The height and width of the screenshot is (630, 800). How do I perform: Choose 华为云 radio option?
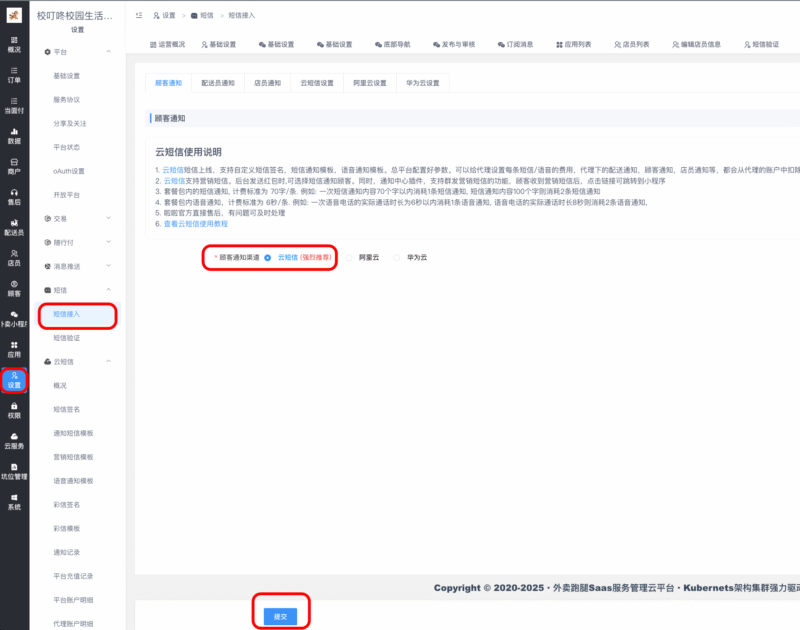(396, 257)
